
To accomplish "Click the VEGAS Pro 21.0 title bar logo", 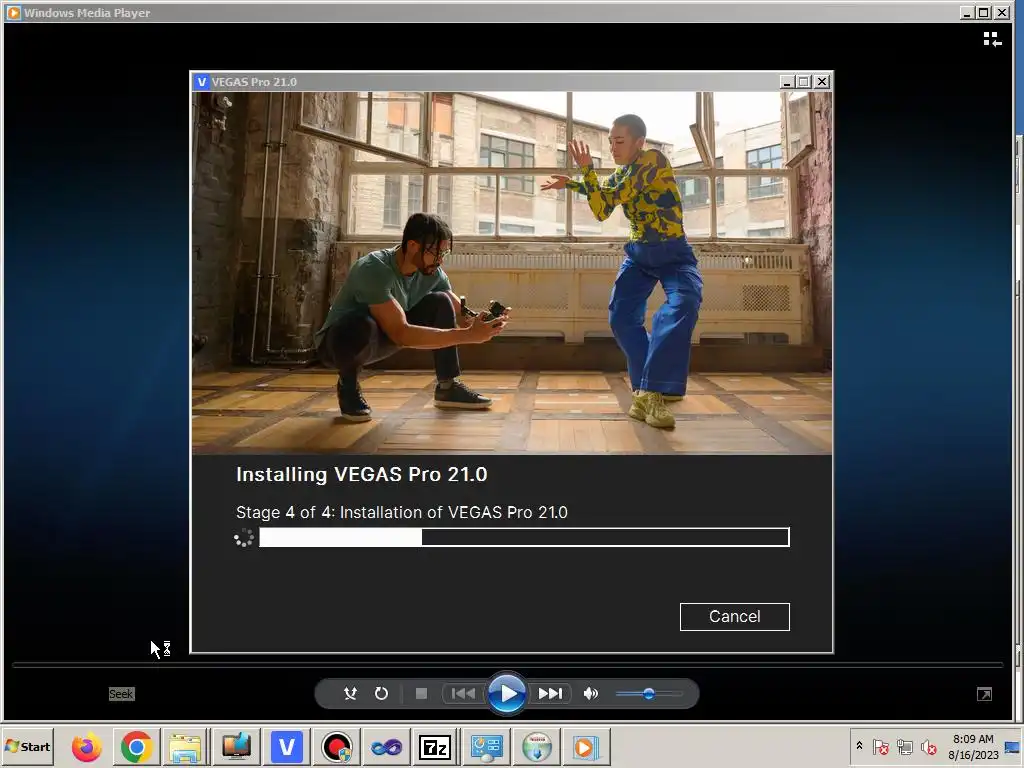I will [x=201, y=82].
